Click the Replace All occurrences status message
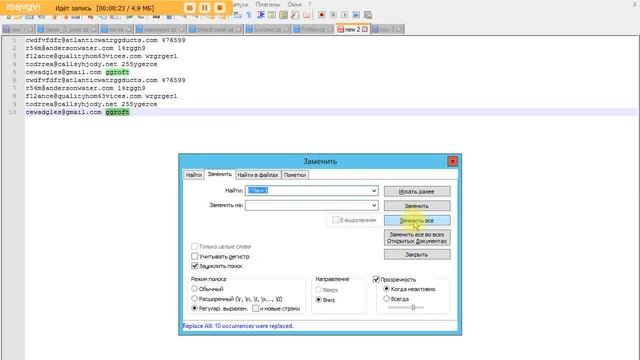The height and width of the screenshot is (360, 640). (x=238, y=326)
